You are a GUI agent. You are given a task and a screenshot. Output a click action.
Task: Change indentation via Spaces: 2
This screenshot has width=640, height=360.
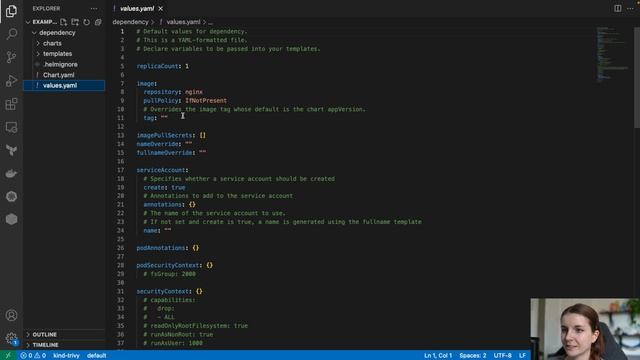473,356
